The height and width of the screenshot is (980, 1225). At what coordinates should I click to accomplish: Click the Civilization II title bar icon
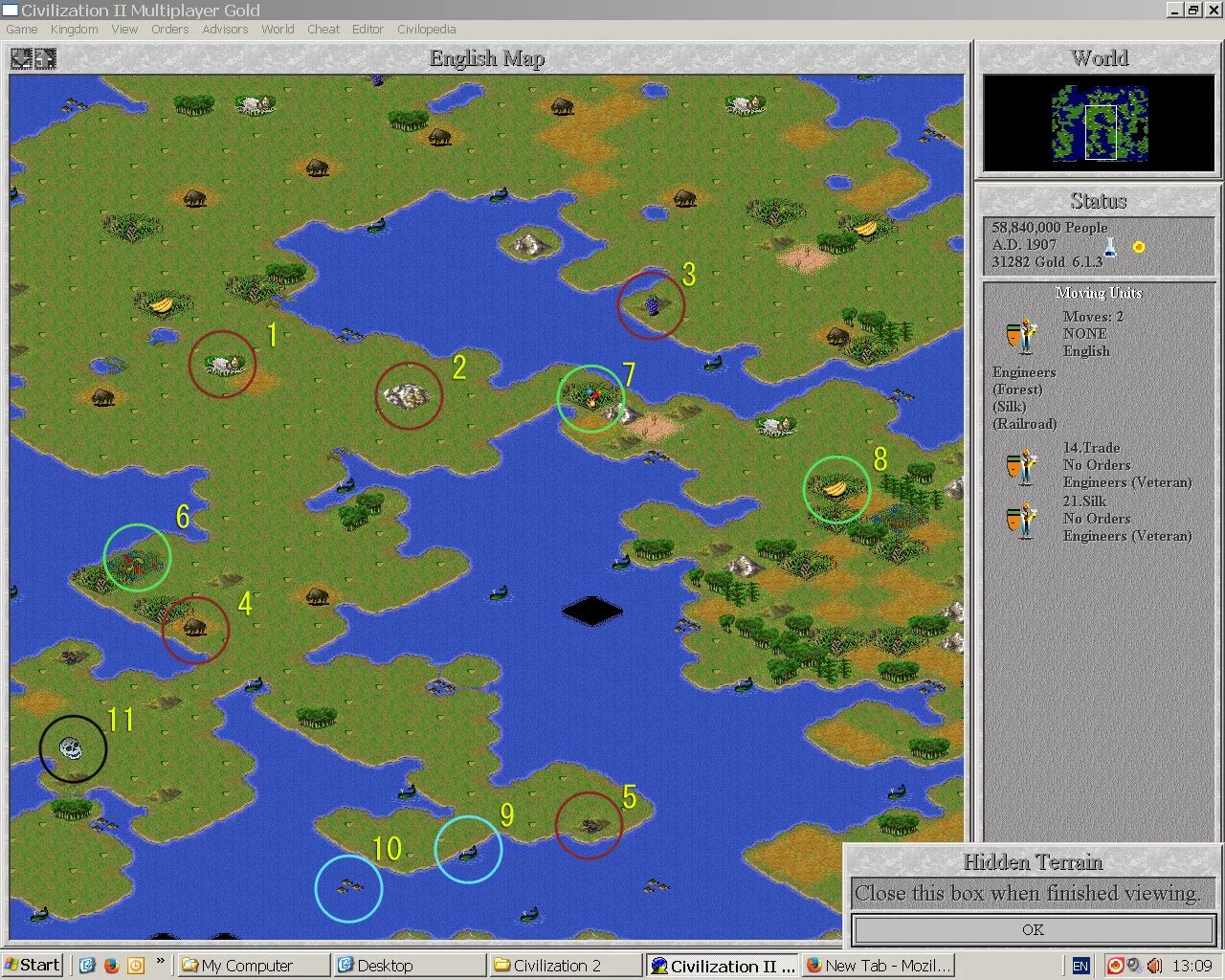(x=11, y=10)
